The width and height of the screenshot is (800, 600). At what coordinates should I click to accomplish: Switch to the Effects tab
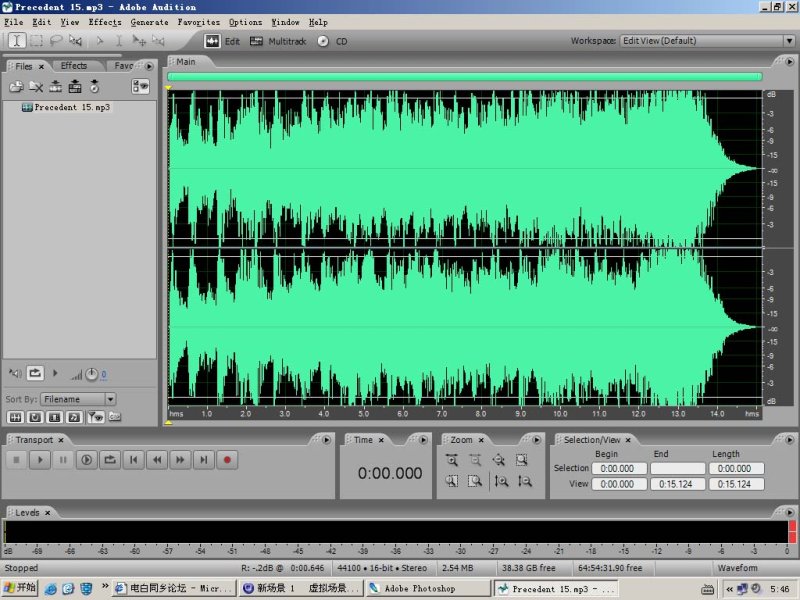tap(74, 66)
